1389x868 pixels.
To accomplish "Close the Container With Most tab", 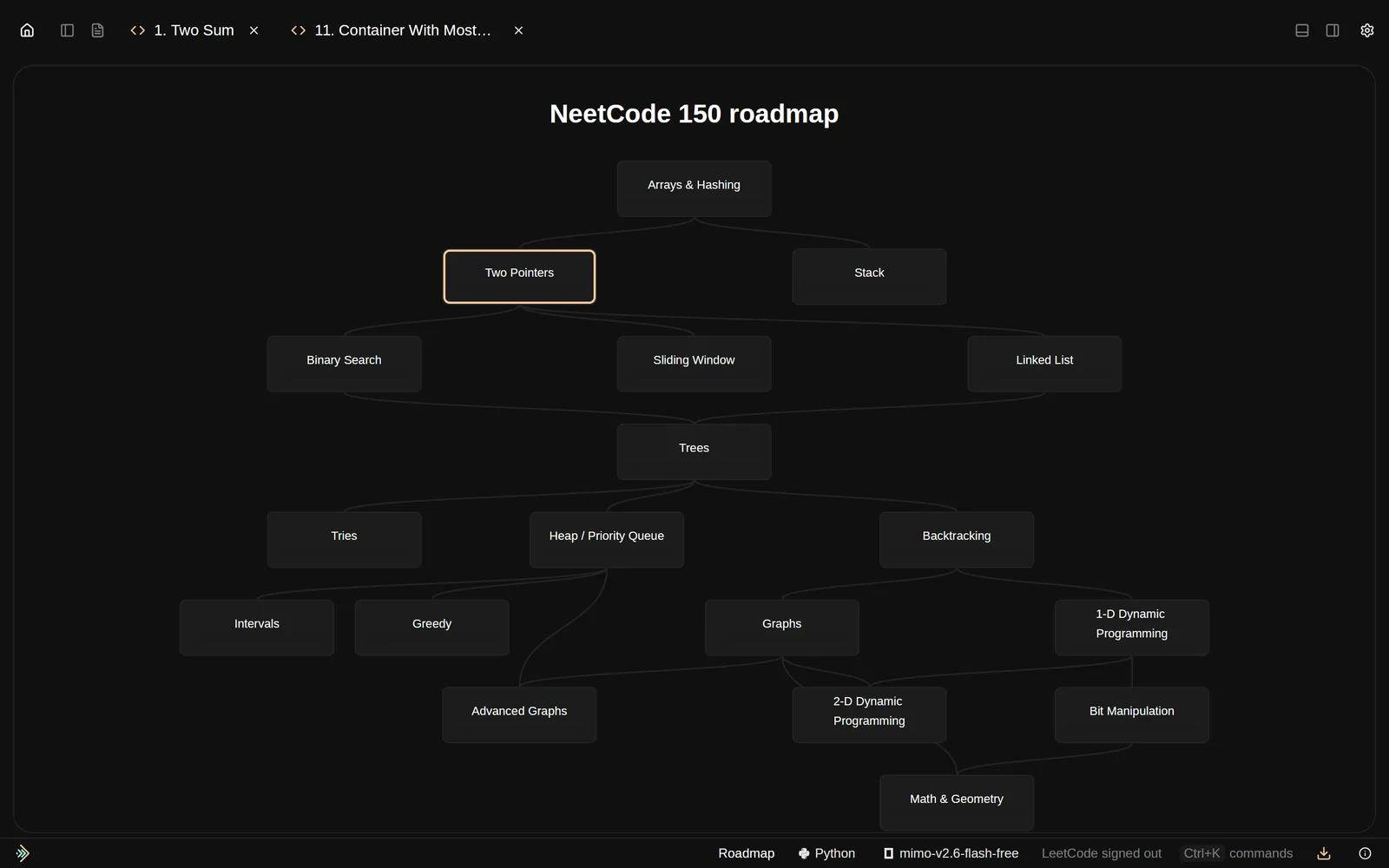I will pos(518,30).
